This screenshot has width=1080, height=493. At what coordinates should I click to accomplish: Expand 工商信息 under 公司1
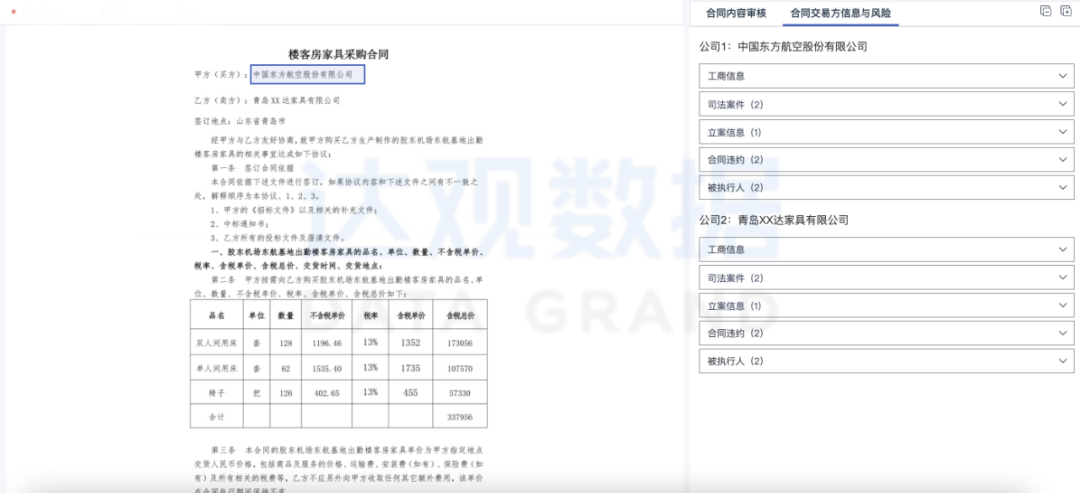click(886, 76)
